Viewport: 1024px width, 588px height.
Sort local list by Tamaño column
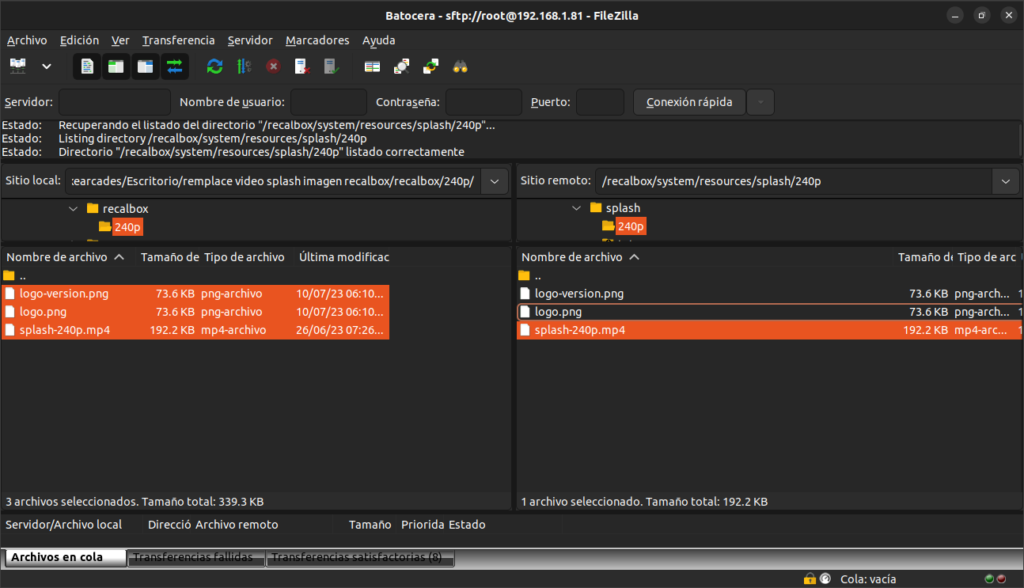[169, 257]
